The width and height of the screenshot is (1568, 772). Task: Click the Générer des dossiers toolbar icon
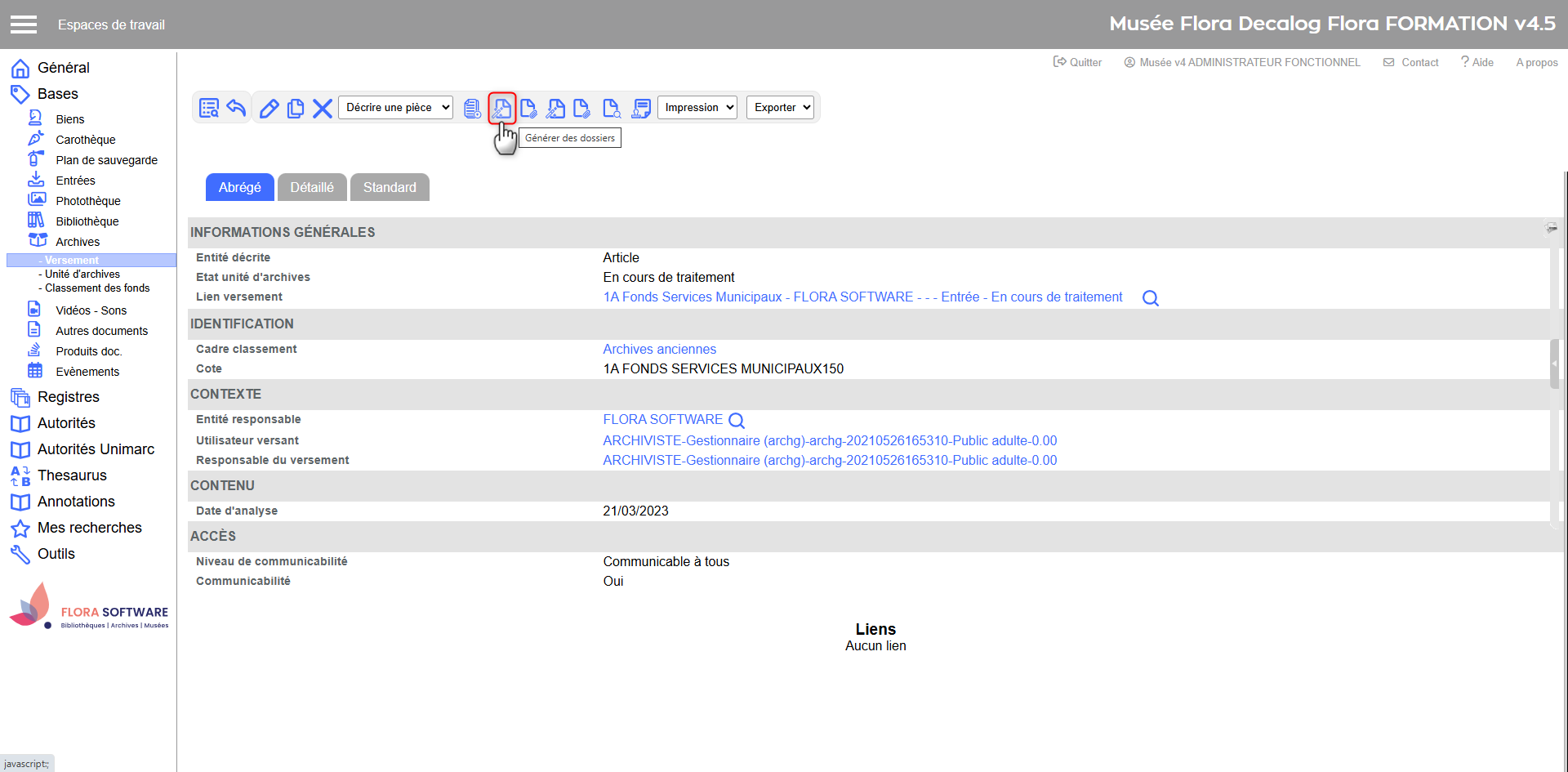[x=501, y=108]
